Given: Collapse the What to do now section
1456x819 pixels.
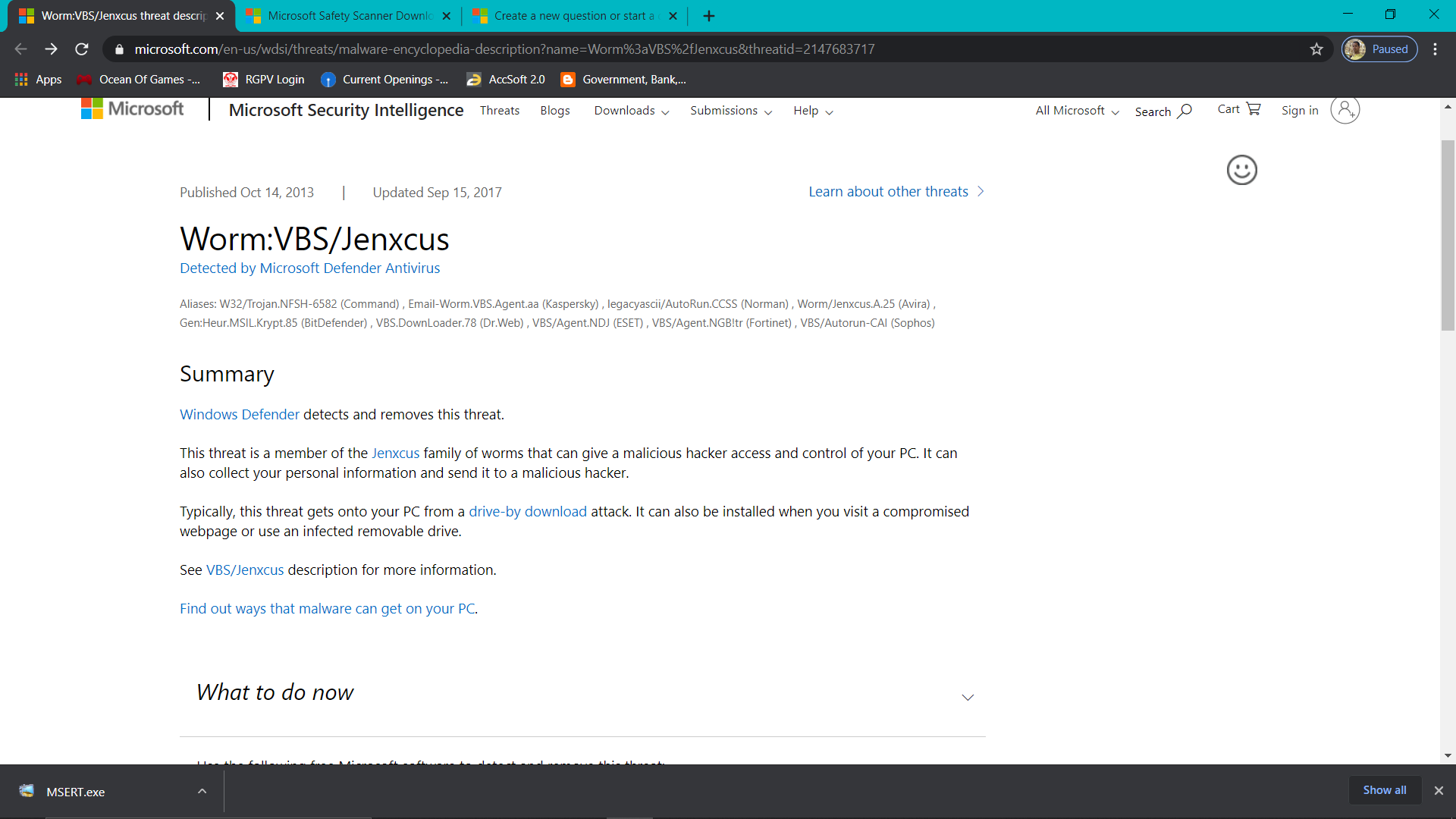Looking at the screenshot, I should 968,697.
